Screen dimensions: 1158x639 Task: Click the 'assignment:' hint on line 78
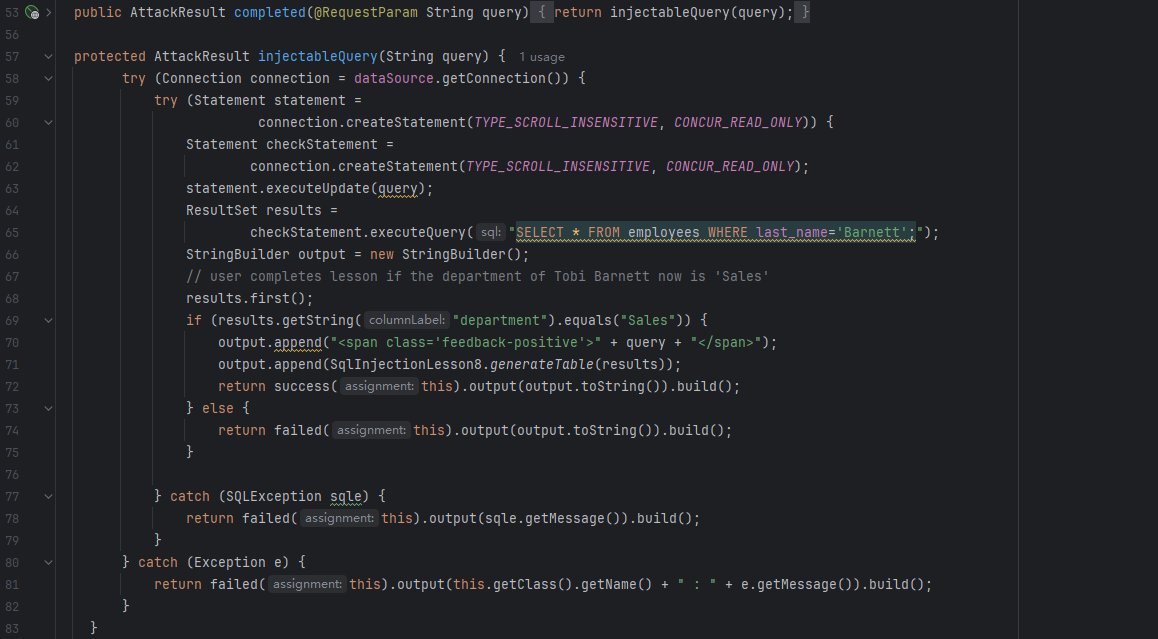tap(339, 519)
